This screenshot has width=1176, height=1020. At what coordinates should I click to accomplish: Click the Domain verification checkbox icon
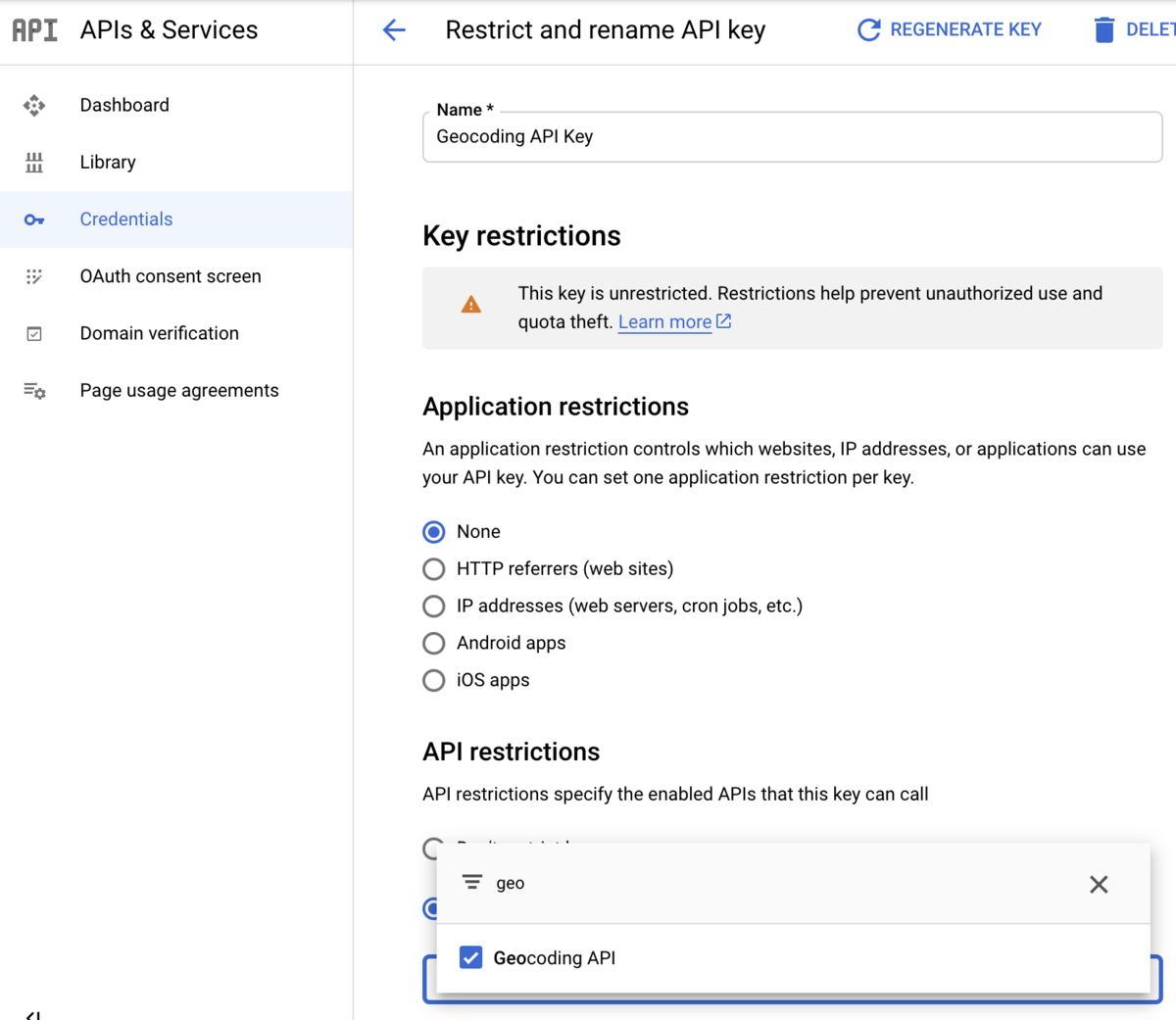34,334
